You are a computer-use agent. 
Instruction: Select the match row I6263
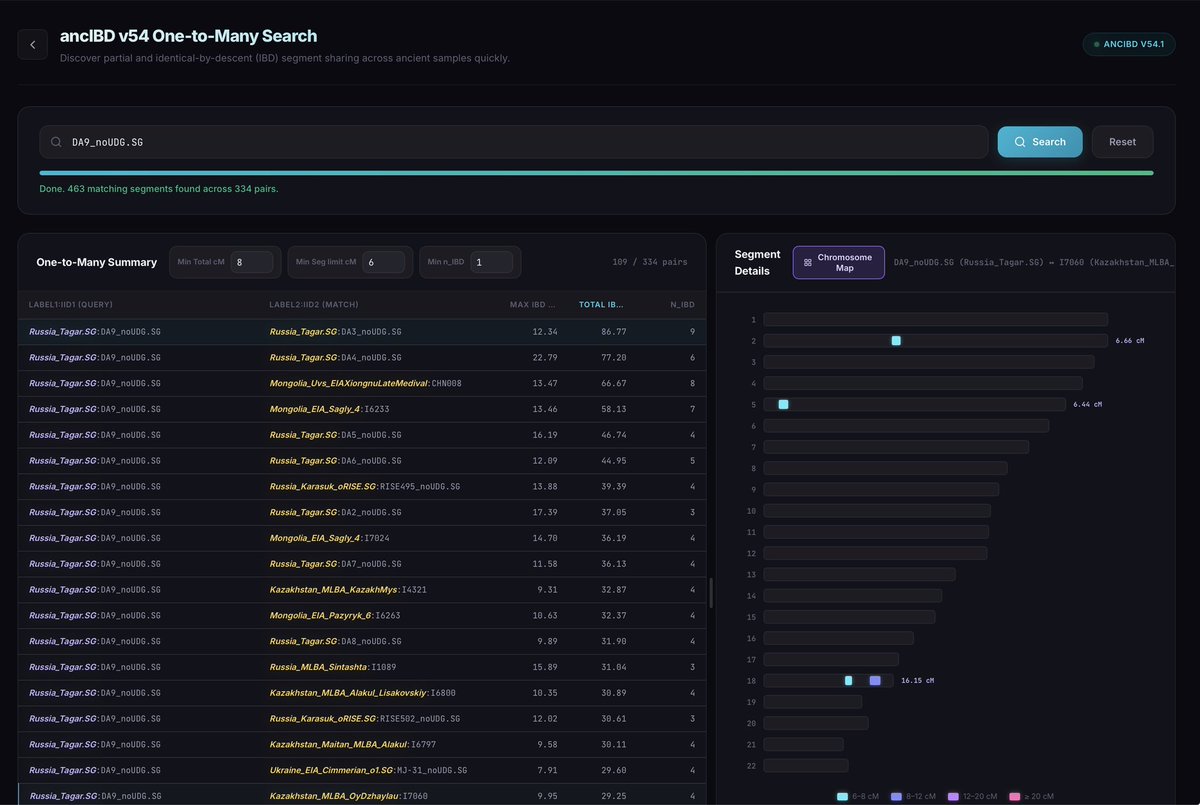(x=362, y=615)
